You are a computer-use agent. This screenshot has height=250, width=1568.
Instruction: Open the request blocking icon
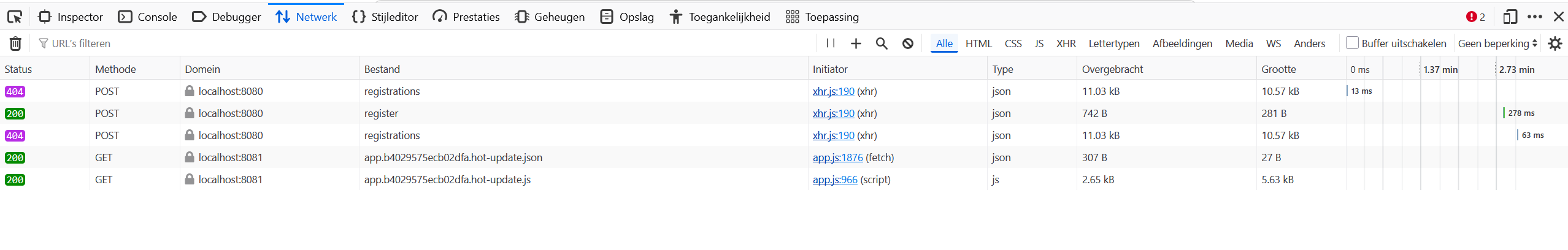[908, 44]
